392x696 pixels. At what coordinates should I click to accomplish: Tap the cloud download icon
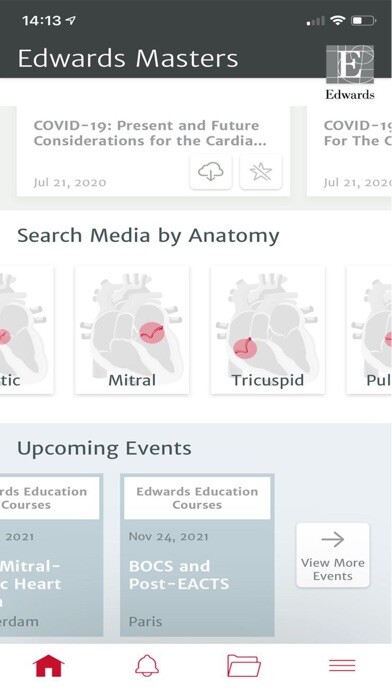pos(211,172)
